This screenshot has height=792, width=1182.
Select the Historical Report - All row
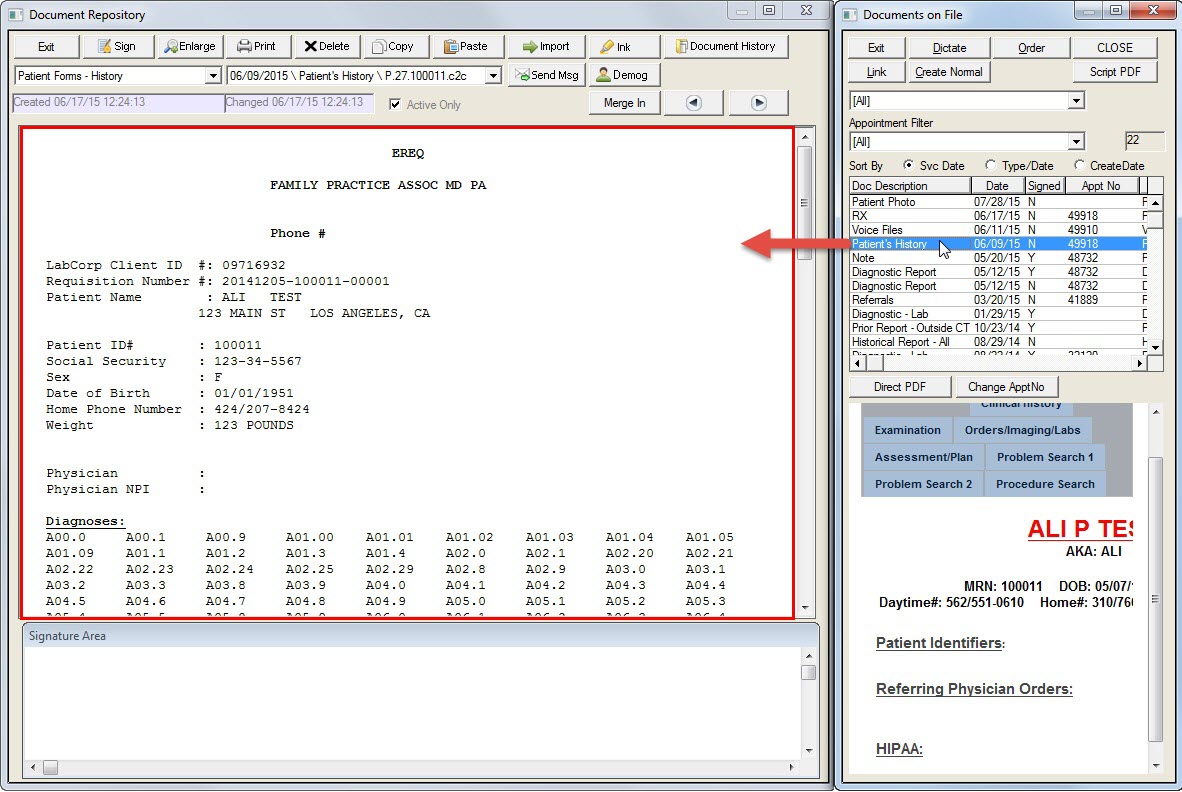click(x=999, y=342)
